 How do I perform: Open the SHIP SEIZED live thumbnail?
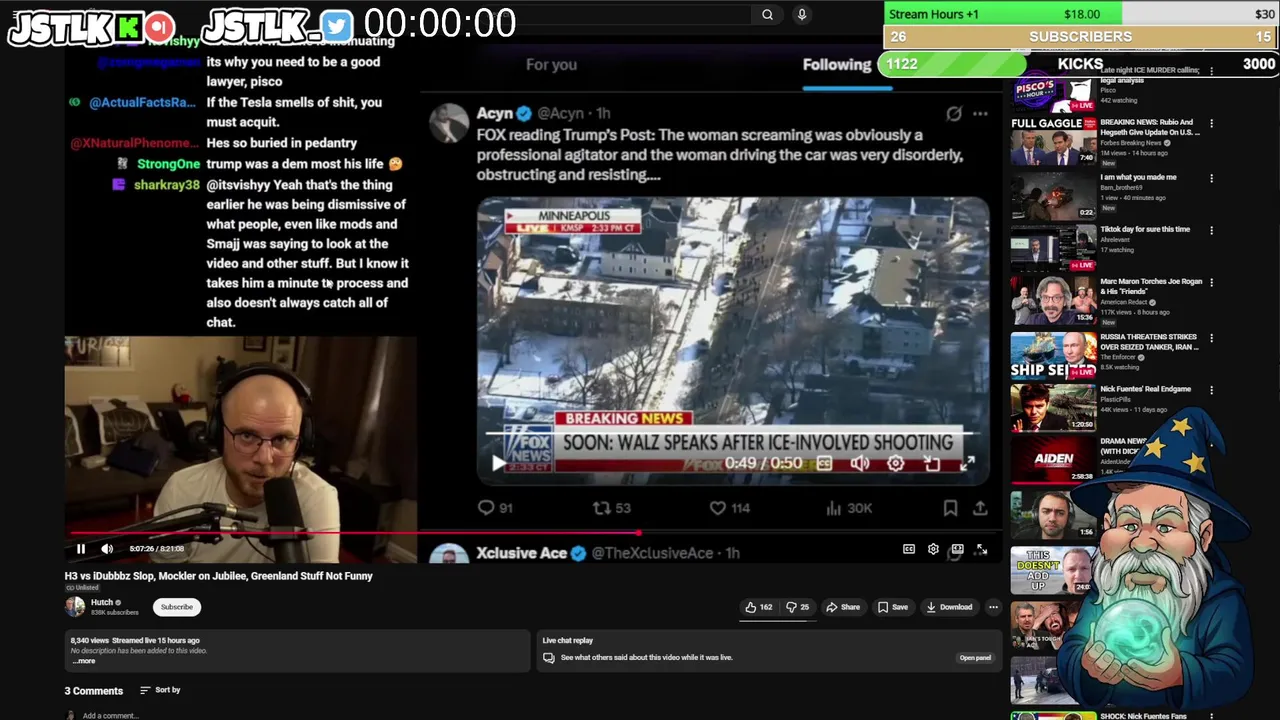(x=1053, y=355)
